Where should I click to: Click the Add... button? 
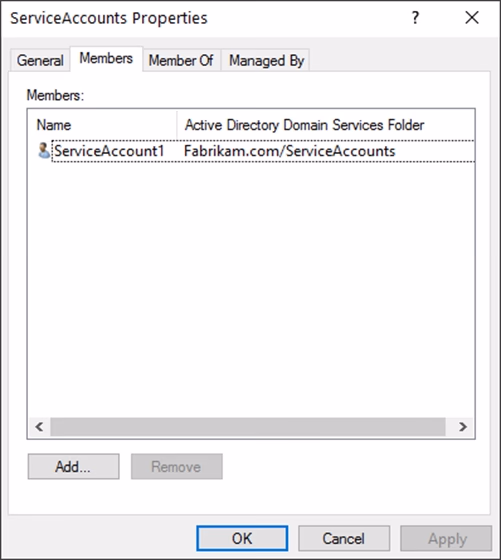74,466
